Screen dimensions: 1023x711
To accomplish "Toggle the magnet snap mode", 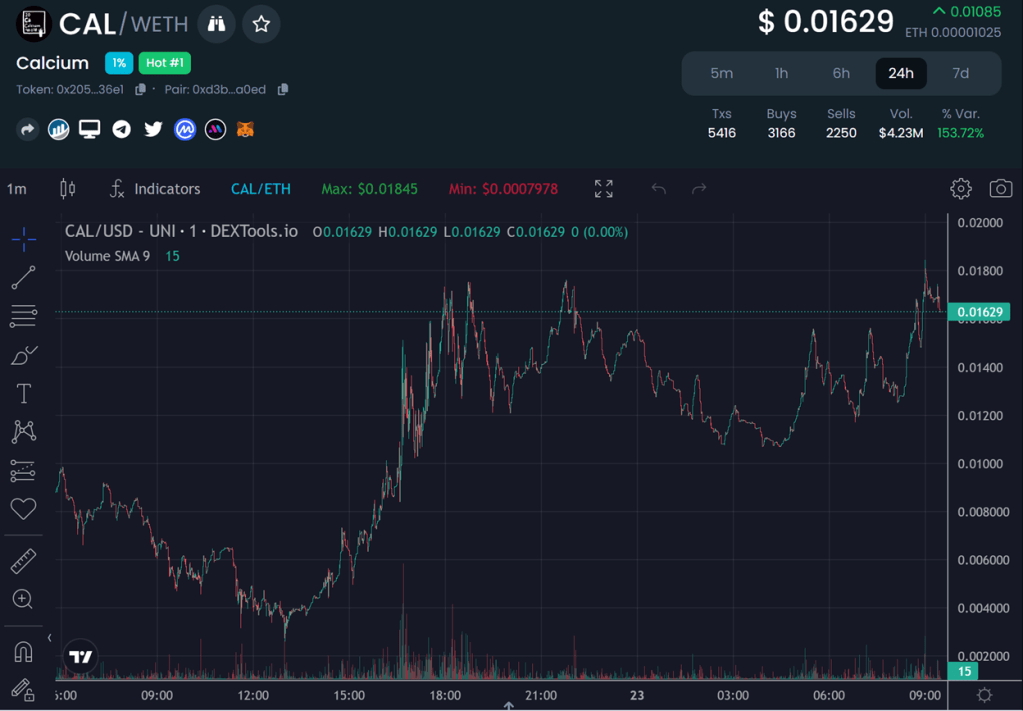I will (x=23, y=651).
